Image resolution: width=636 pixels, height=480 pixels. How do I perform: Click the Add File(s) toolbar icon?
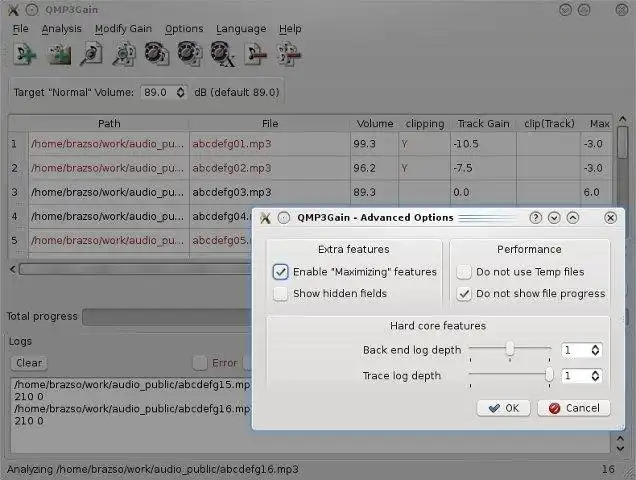point(25,54)
